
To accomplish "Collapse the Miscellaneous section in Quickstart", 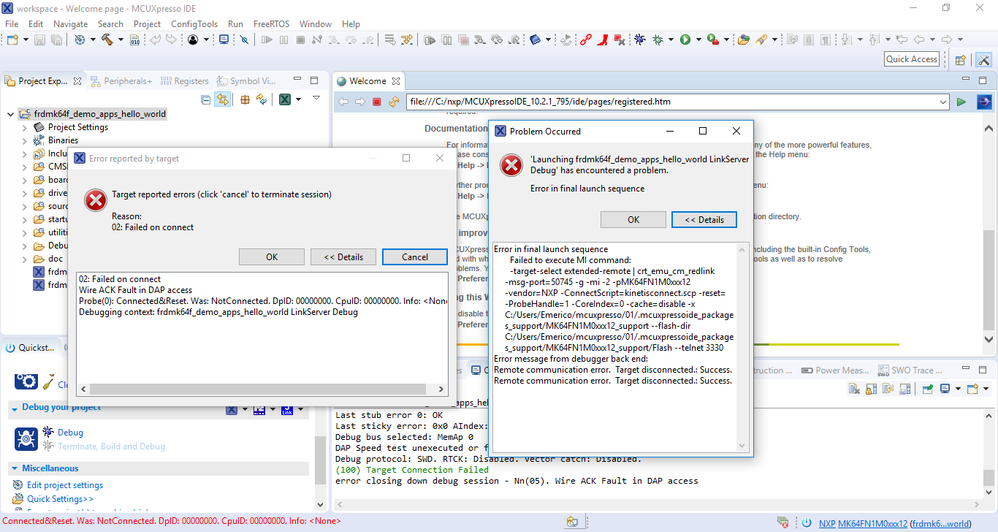I will click(15, 468).
